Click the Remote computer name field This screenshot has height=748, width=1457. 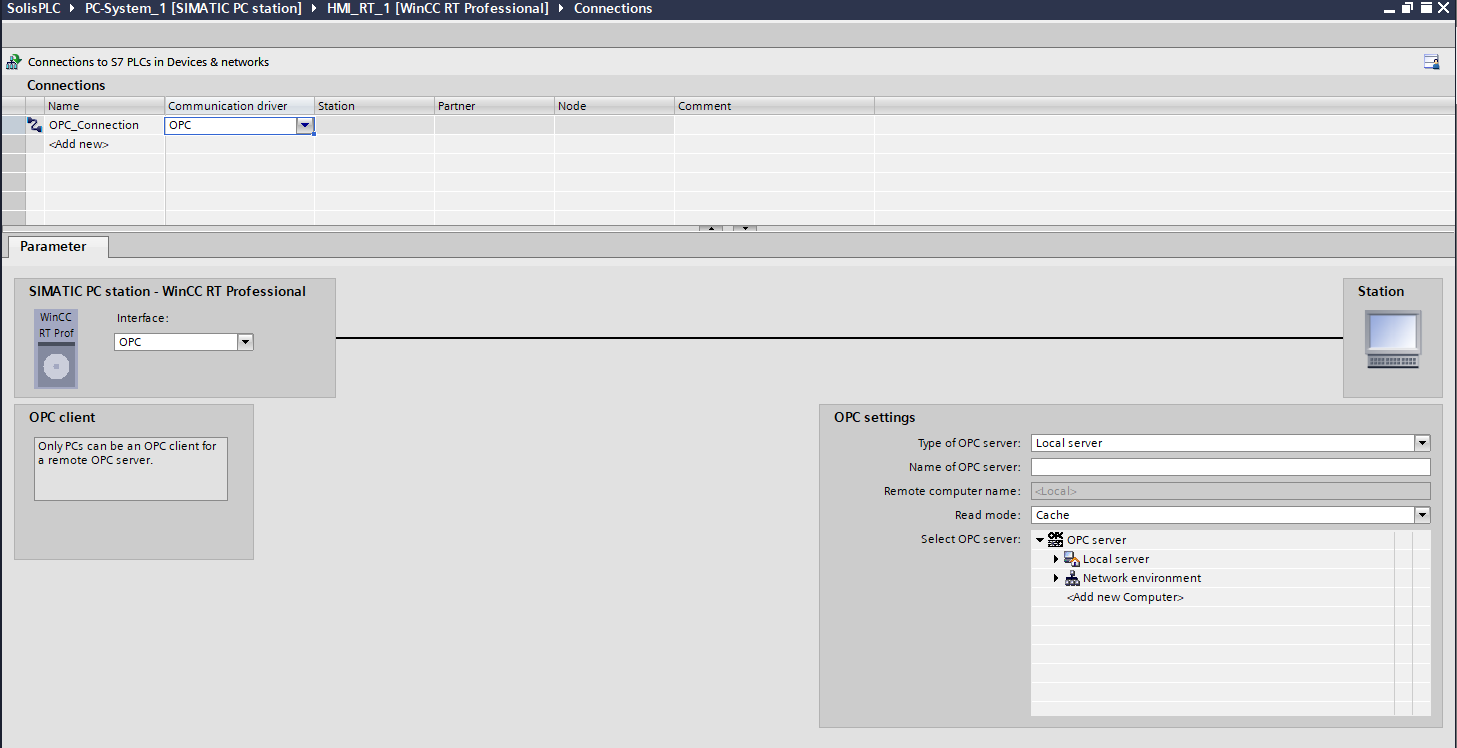point(1230,491)
